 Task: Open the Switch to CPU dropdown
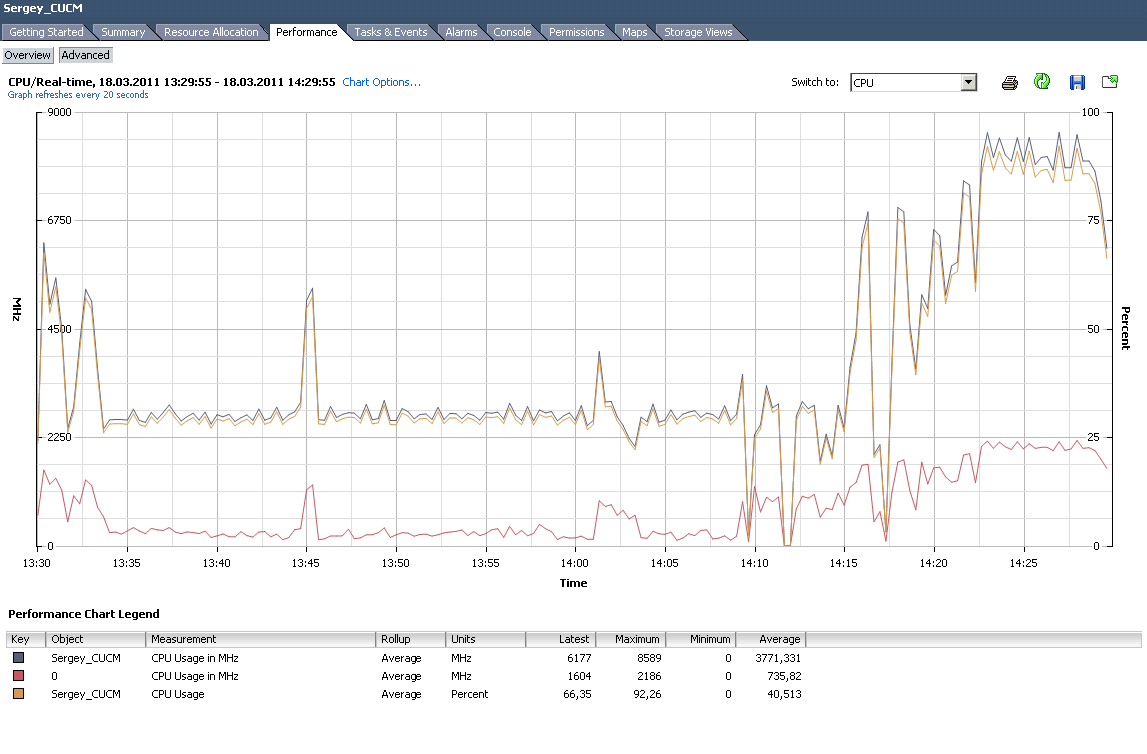click(968, 83)
